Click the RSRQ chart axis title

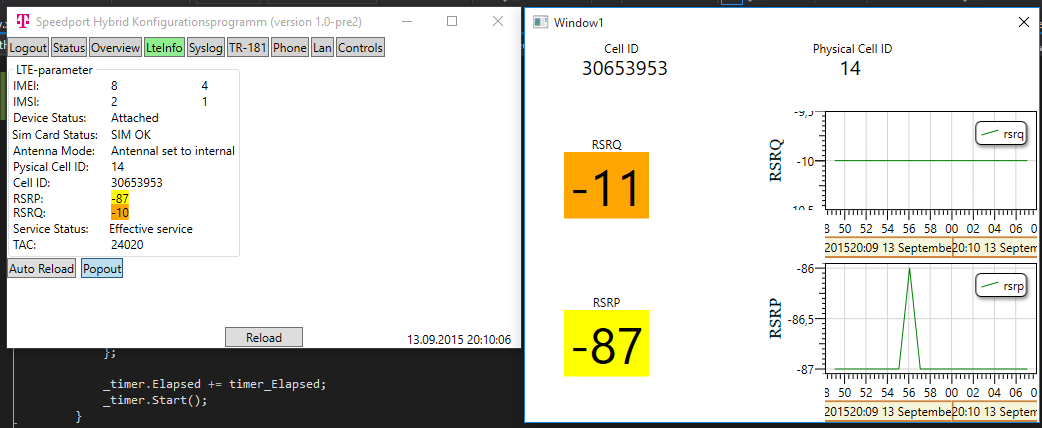coord(778,160)
